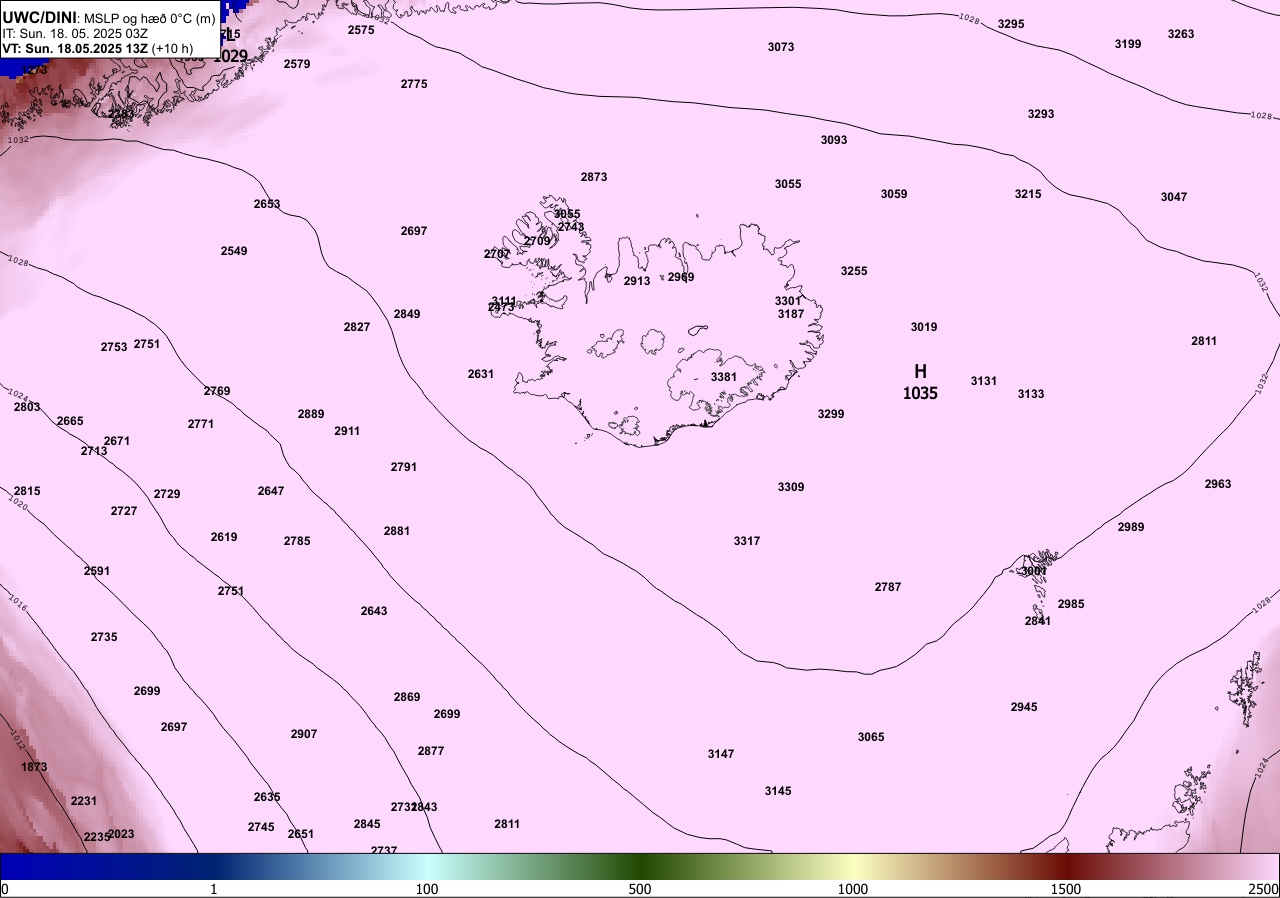Click the height value 3381 over Iceland

(724, 377)
